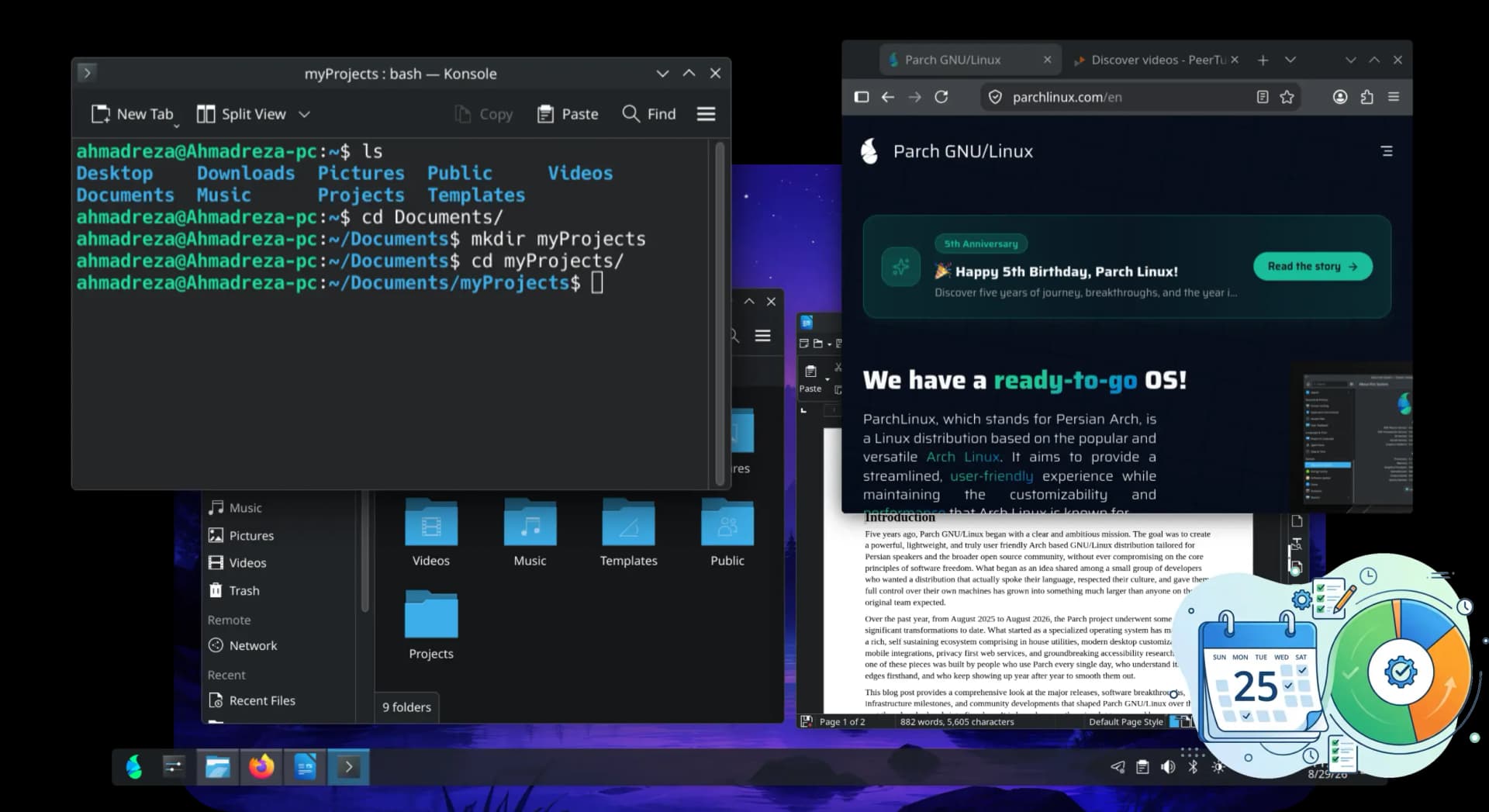Click Split View in Konsole toolbar
1489x812 pixels.
click(241, 114)
